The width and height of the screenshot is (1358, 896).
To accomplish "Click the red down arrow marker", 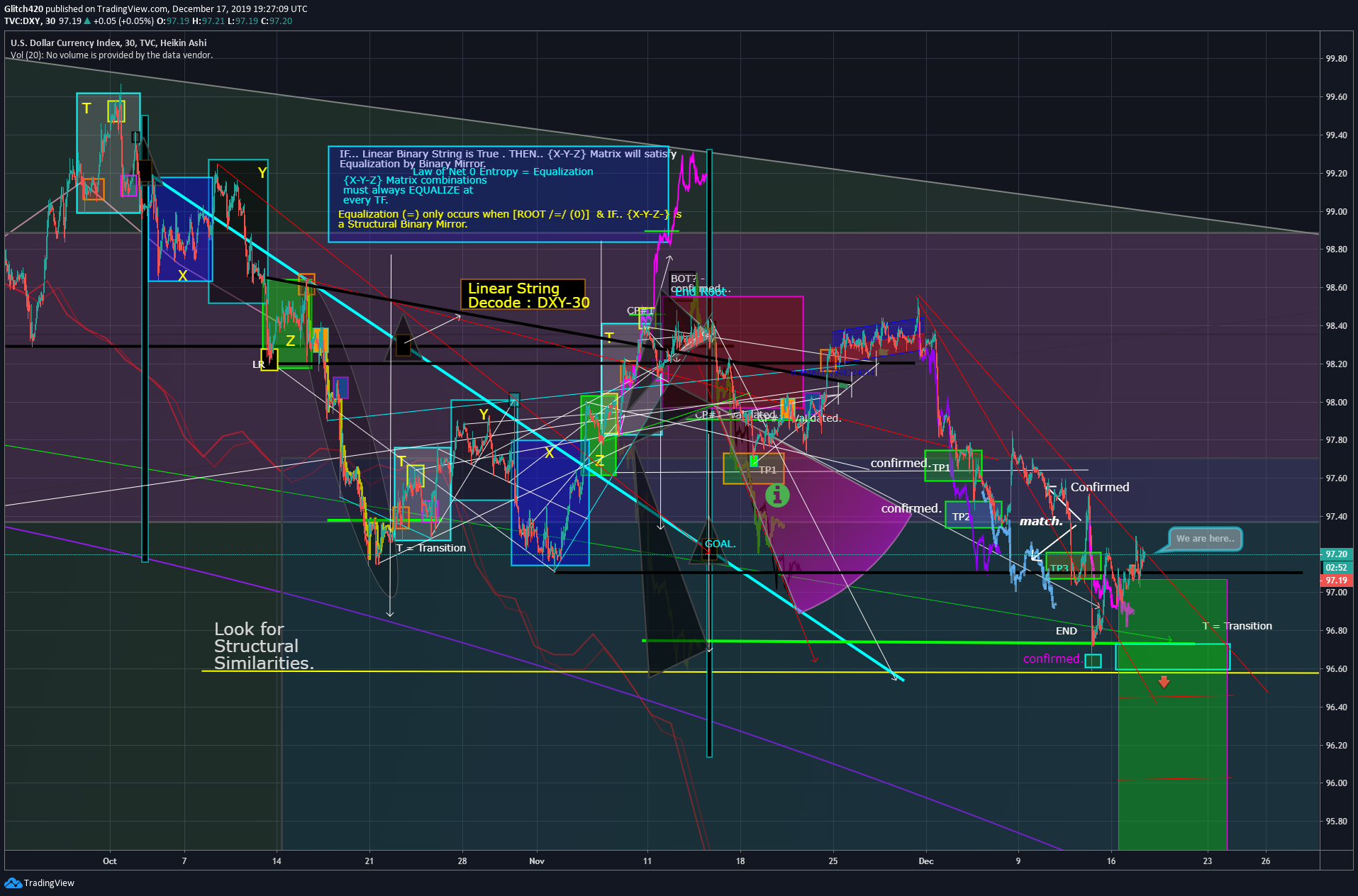I will point(1164,682).
